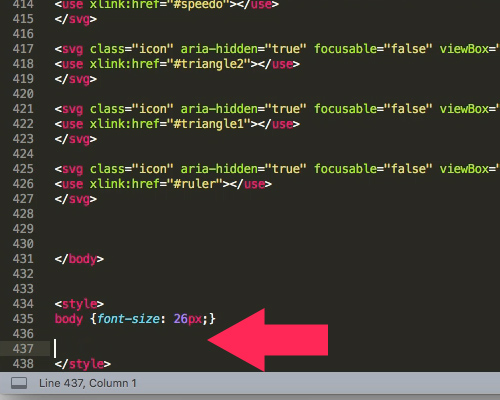Click the closing </svg> tag on line 419
Viewport: 500px width, 400px height.
tap(76, 79)
